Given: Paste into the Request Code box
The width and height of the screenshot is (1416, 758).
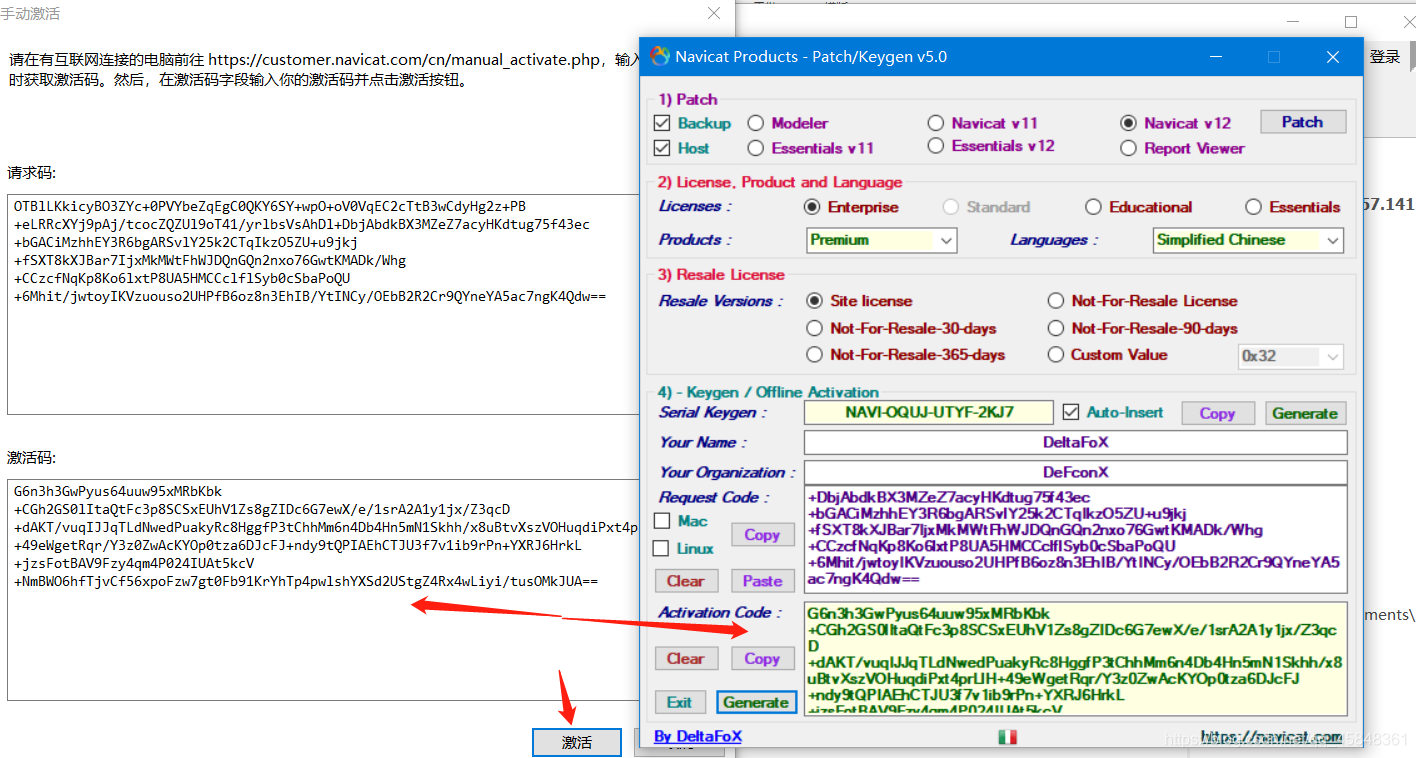Looking at the screenshot, I should pos(762,581).
